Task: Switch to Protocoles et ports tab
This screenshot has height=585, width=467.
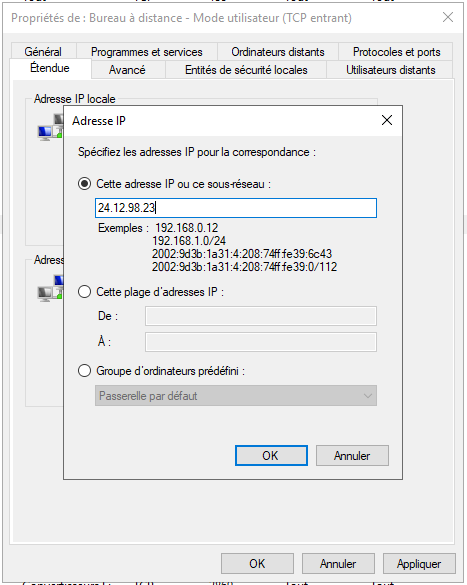Action: (x=397, y=51)
